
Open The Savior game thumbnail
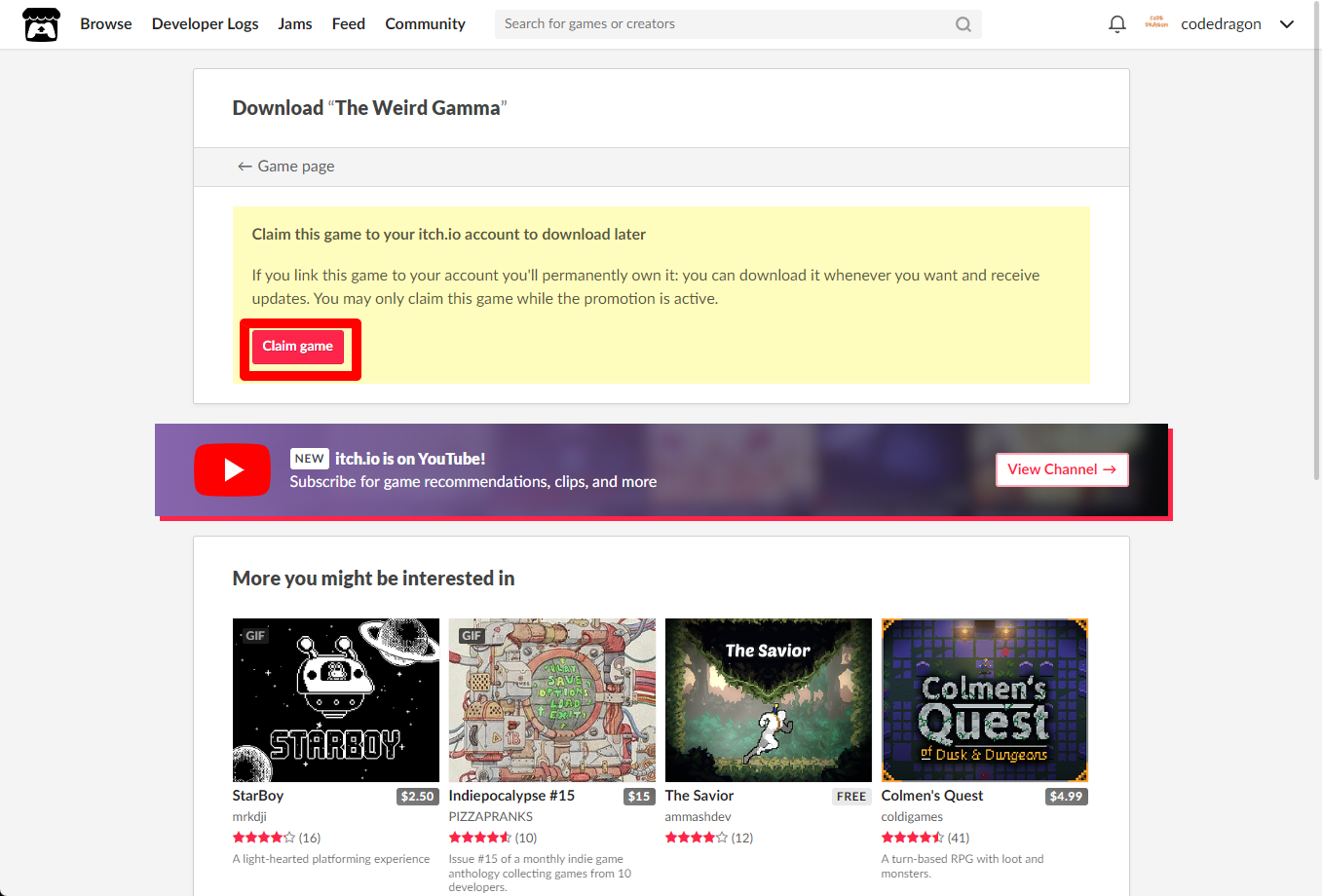click(769, 700)
